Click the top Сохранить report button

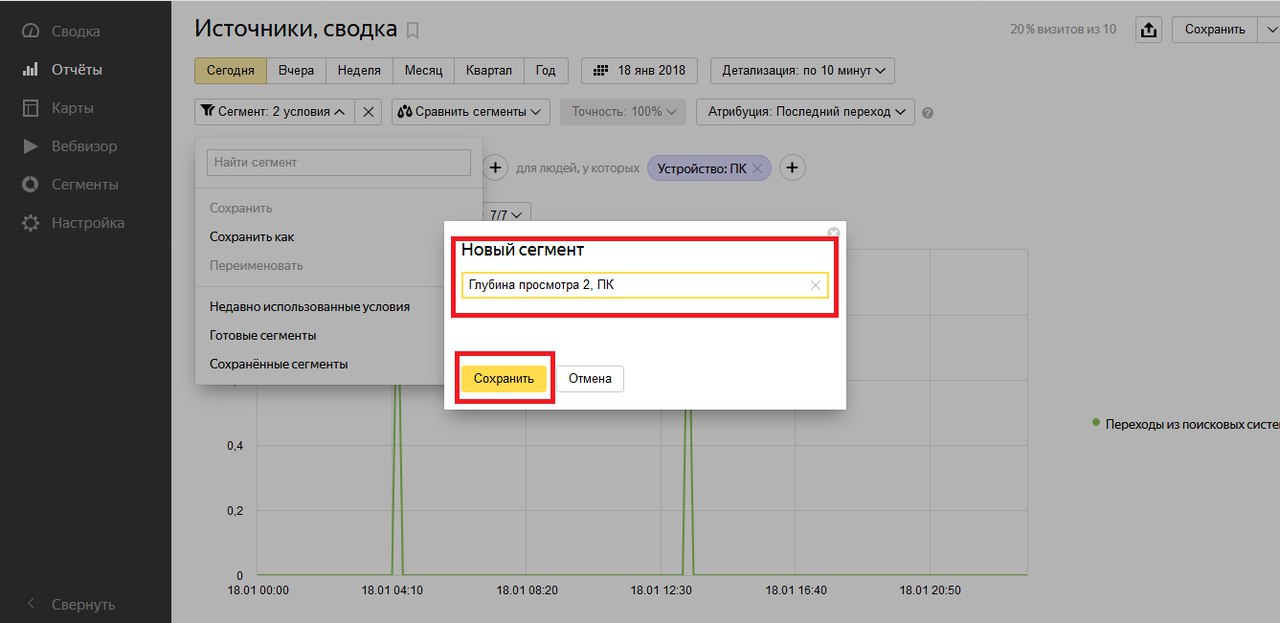click(1214, 30)
